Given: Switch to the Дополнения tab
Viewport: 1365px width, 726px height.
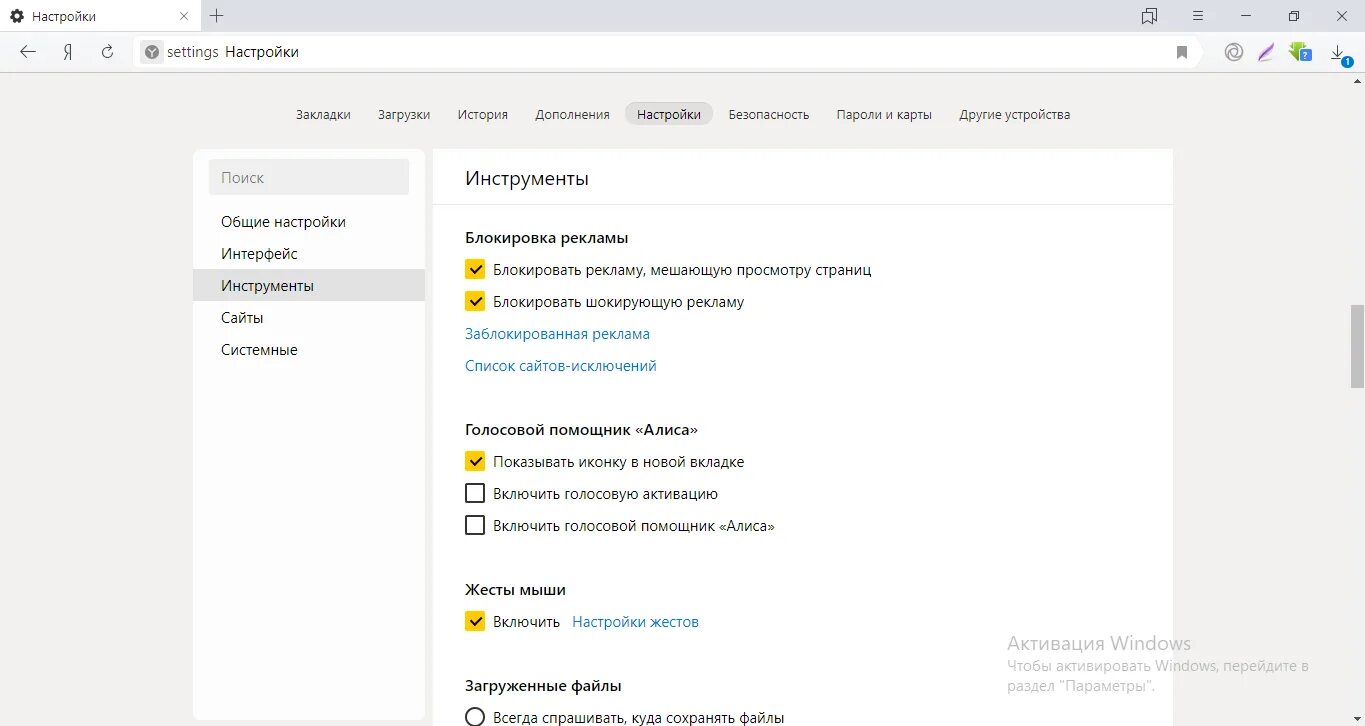Looking at the screenshot, I should click(572, 114).
